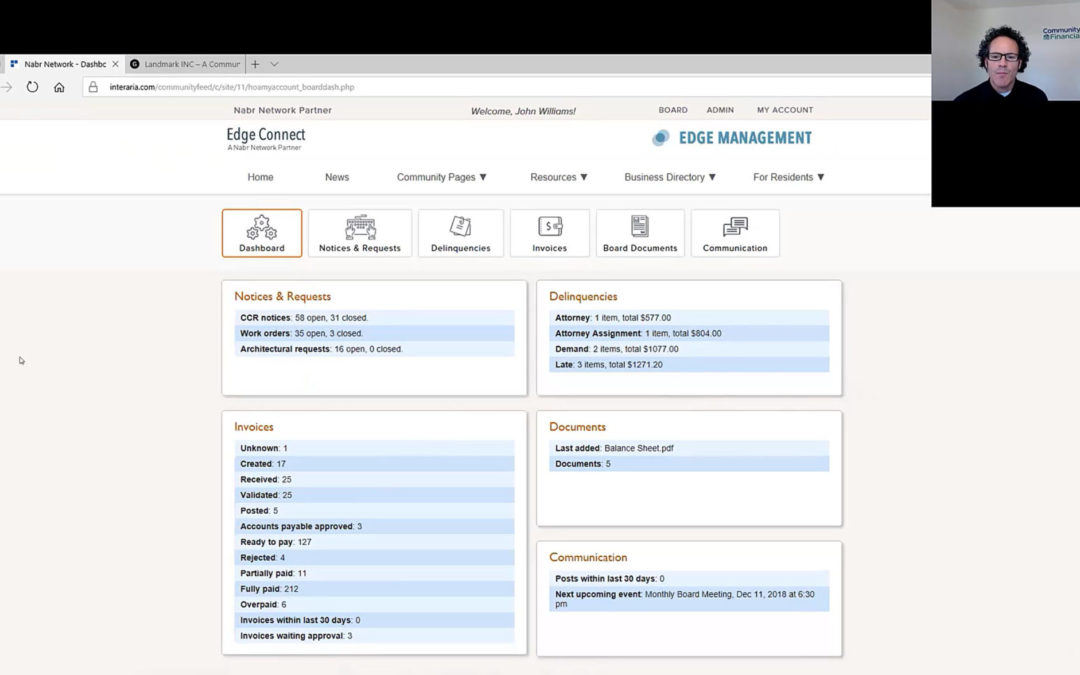
Task: Go to the Home menu item
Action: (260, 177)
